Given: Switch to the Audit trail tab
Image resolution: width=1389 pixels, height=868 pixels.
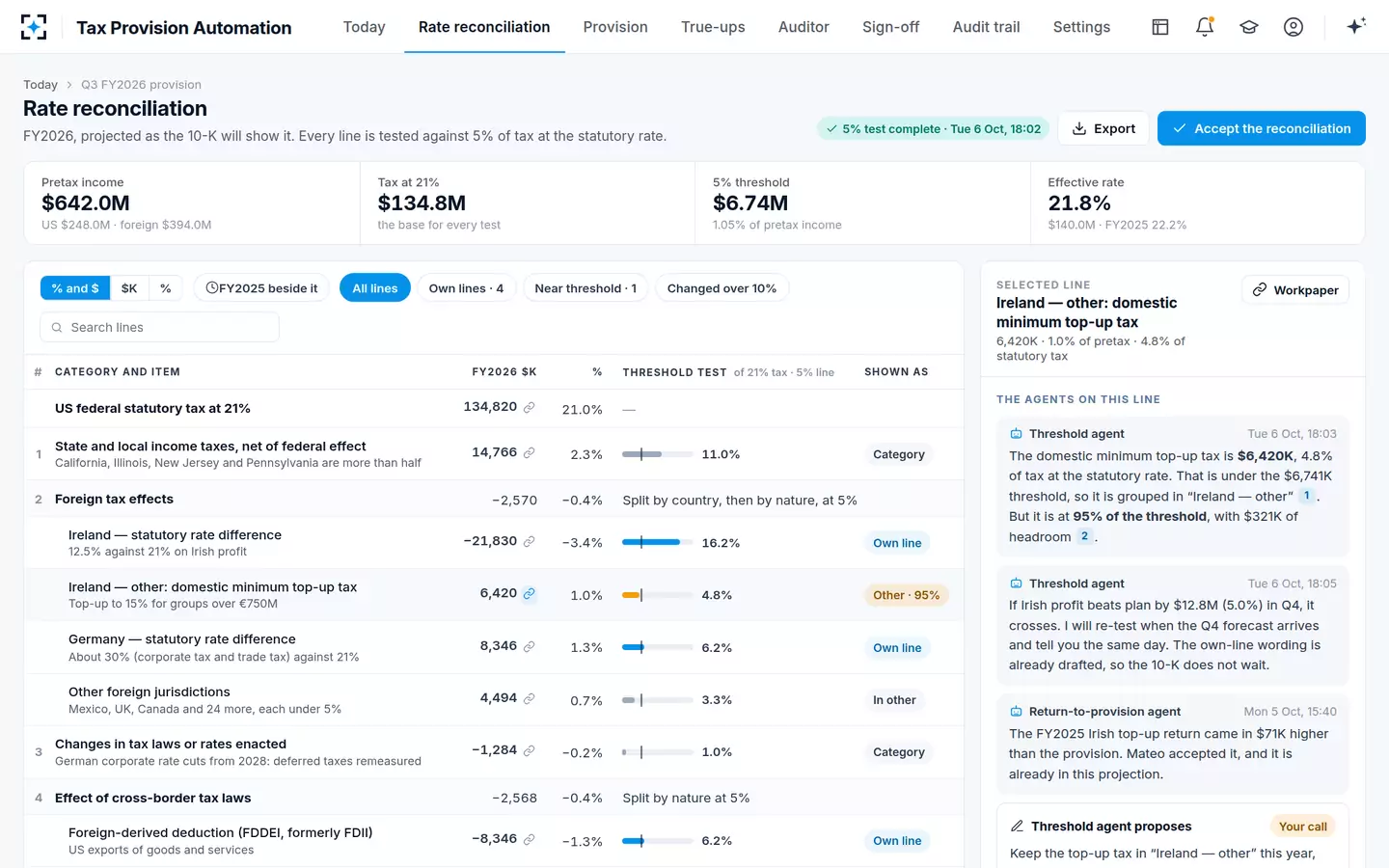Looking at the screenshot, I should point(986,27).
